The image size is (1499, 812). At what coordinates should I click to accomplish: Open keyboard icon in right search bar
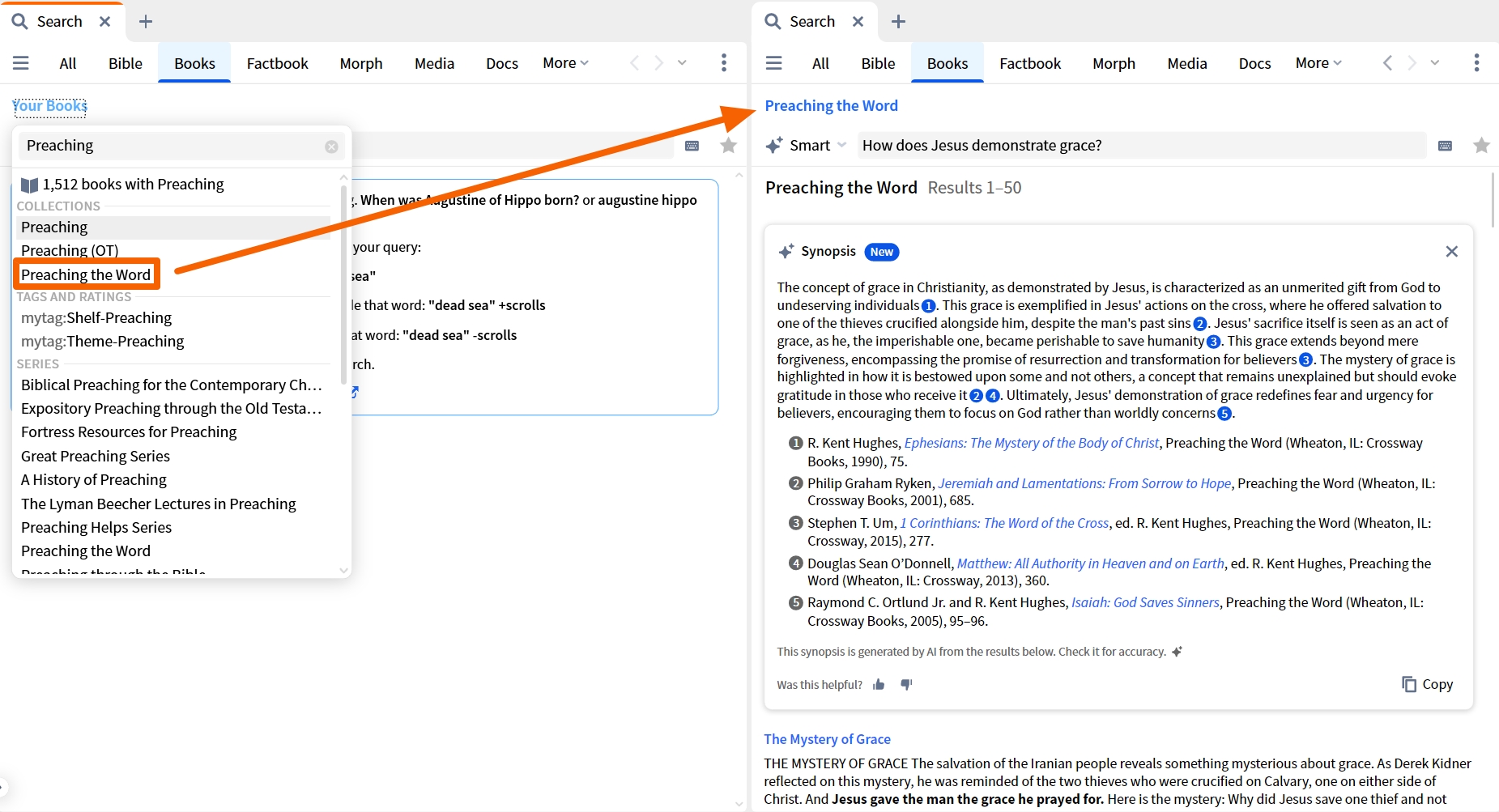tap(1446, 146)
